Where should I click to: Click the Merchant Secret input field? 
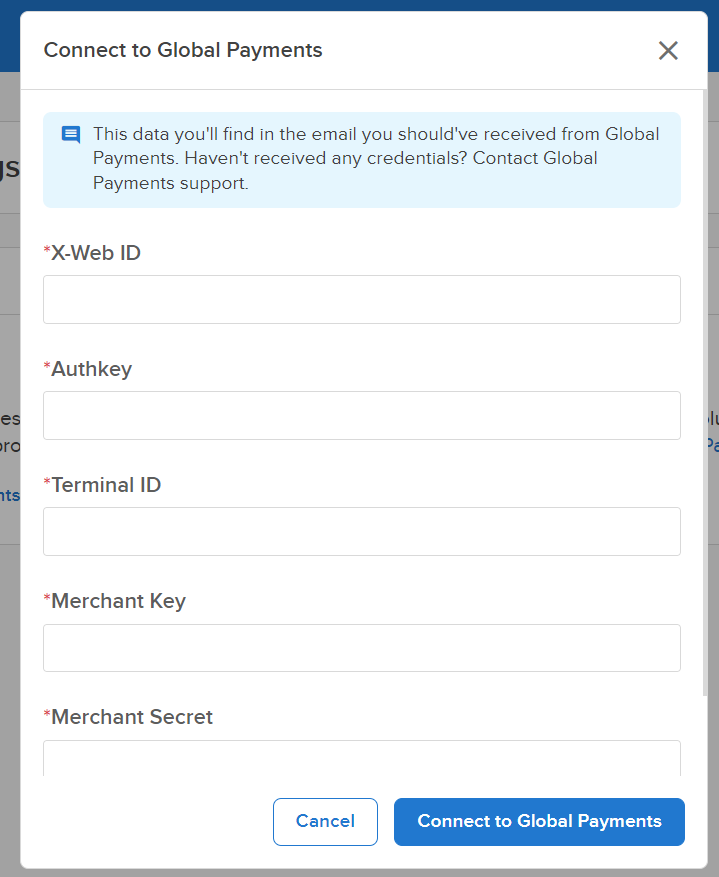click(362, 758)
